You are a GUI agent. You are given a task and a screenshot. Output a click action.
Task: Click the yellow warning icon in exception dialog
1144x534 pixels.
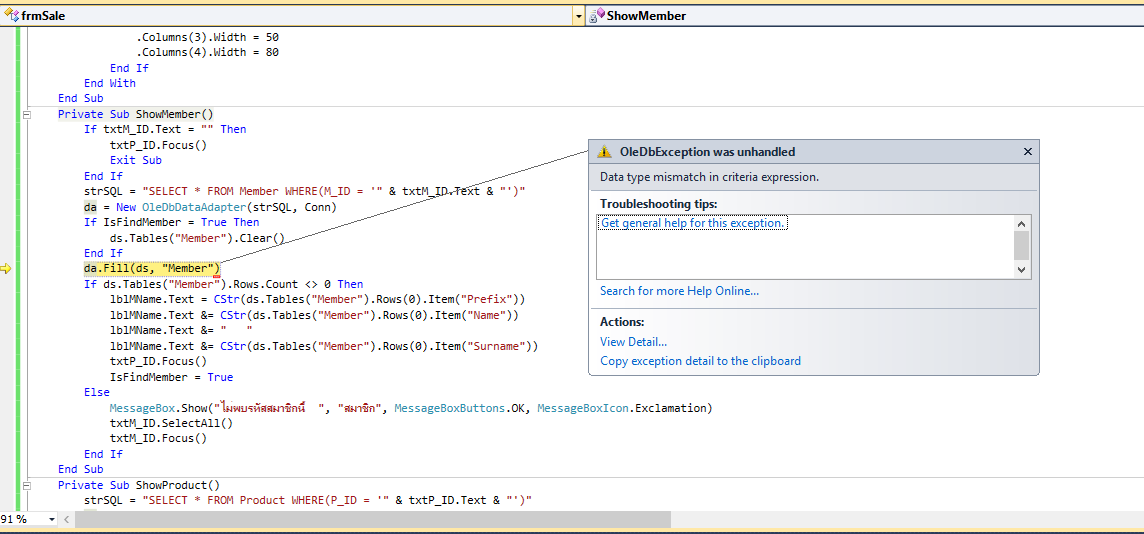pyautogui.click(x=604, y=152)
